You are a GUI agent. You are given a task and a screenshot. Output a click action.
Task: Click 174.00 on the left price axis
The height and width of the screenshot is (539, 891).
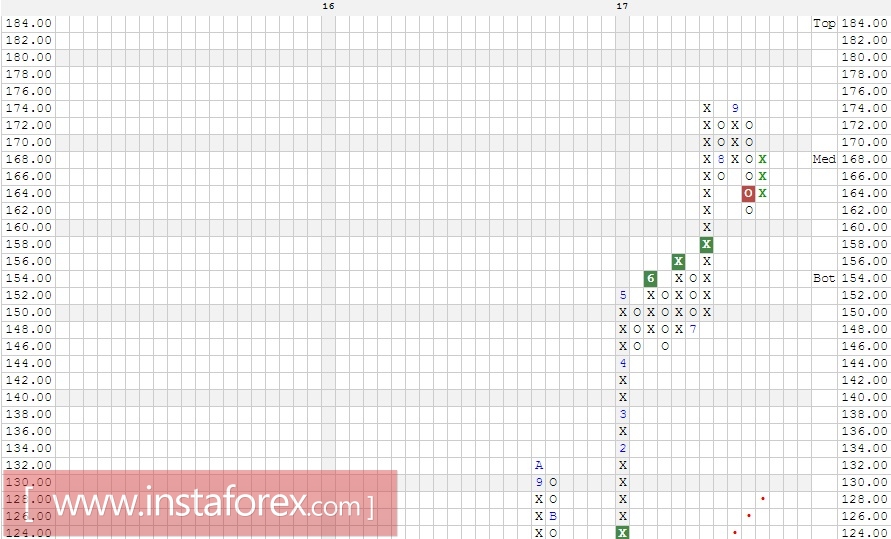point(28,108)
